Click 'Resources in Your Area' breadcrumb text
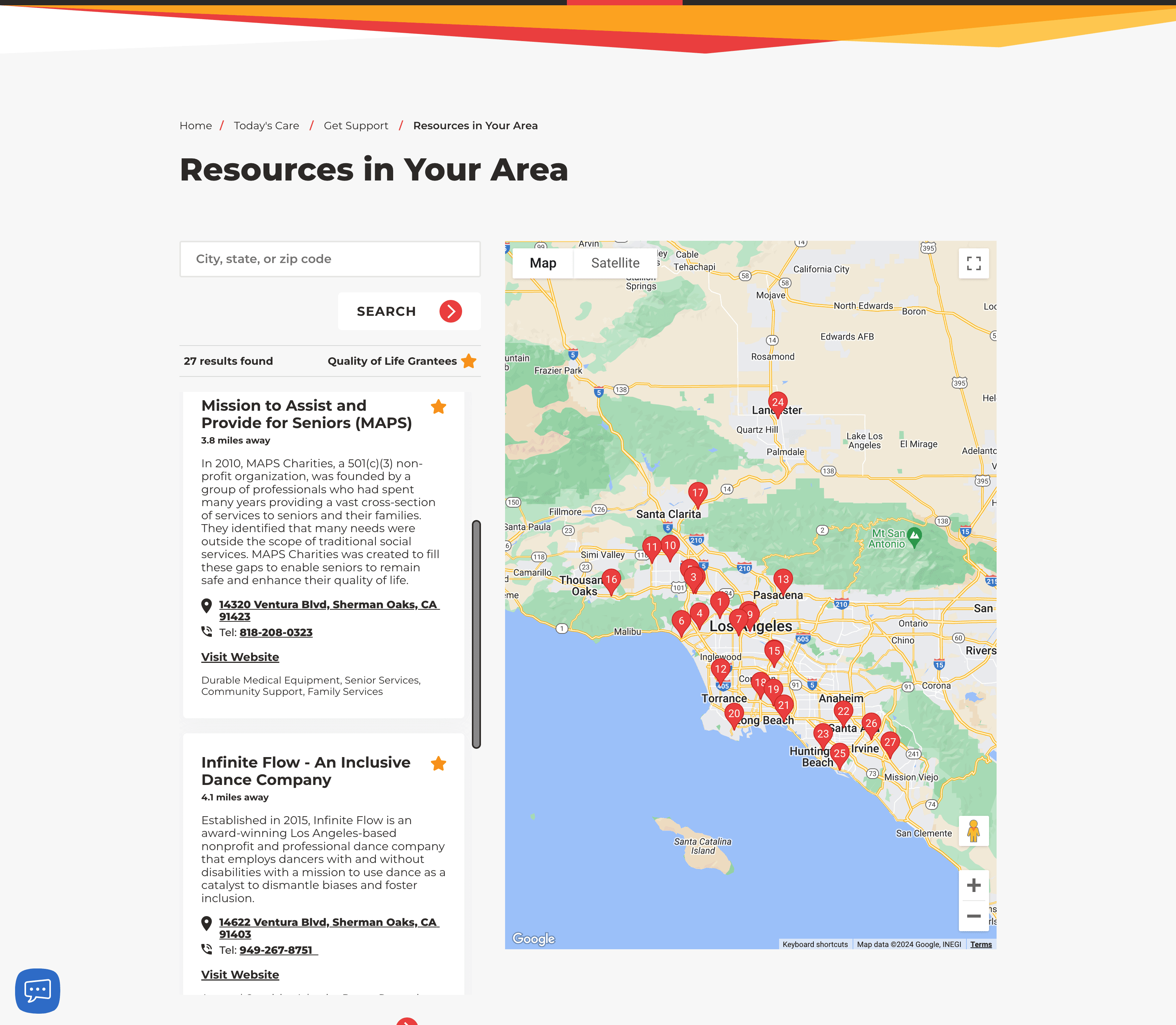The height and width of the screenshot is (1025, 1176). coord(475,125)
